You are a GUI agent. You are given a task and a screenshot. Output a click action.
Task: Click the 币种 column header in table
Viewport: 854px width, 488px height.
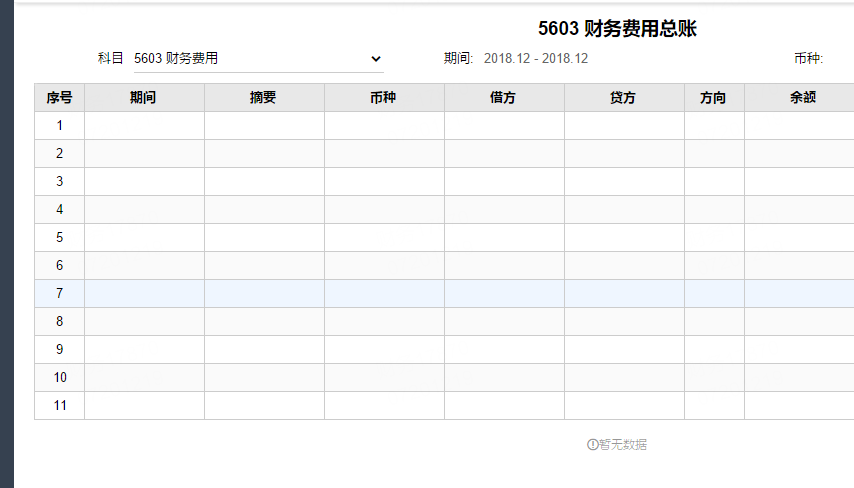coord(384,97)
